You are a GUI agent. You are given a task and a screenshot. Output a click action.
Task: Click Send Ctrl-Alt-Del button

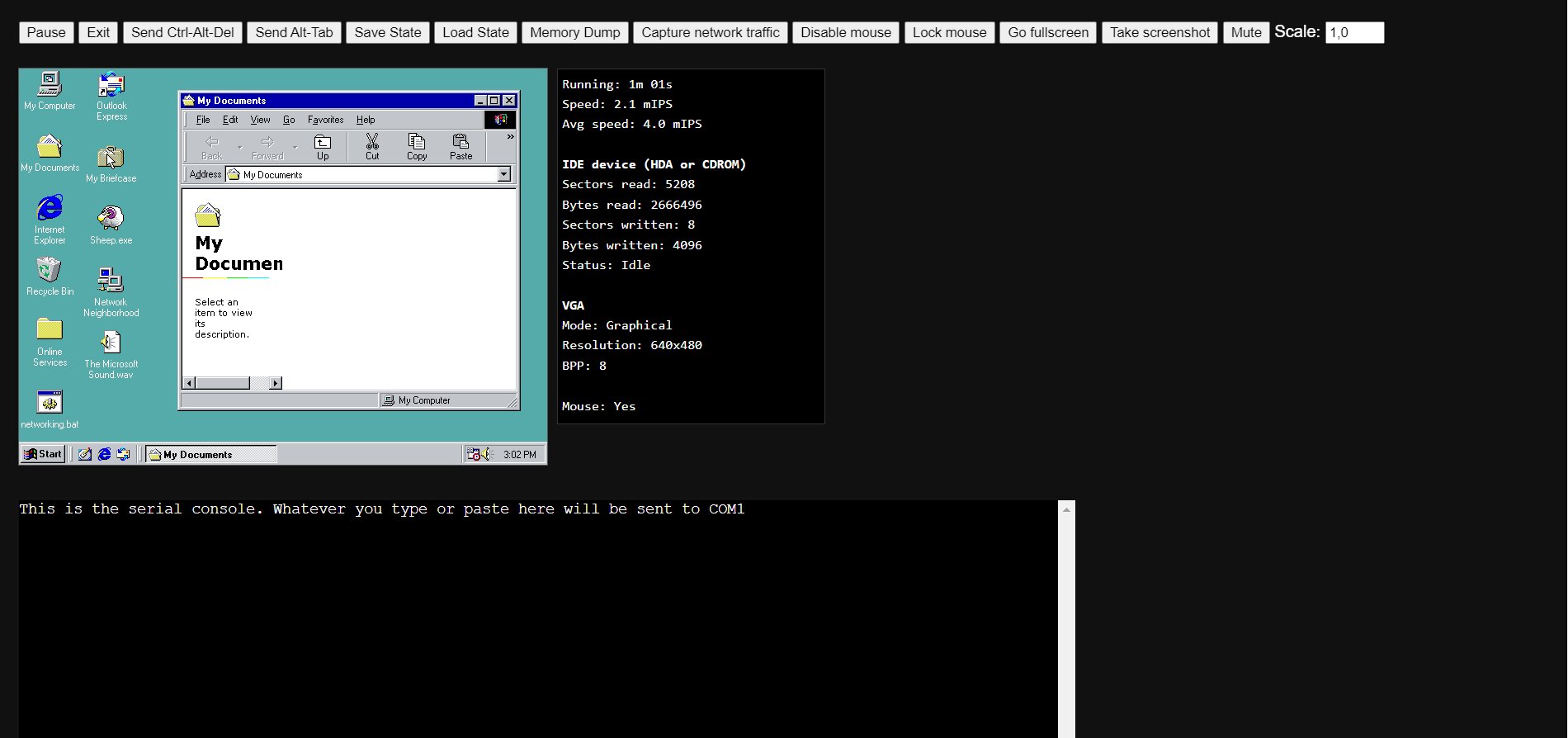[182, 32]
